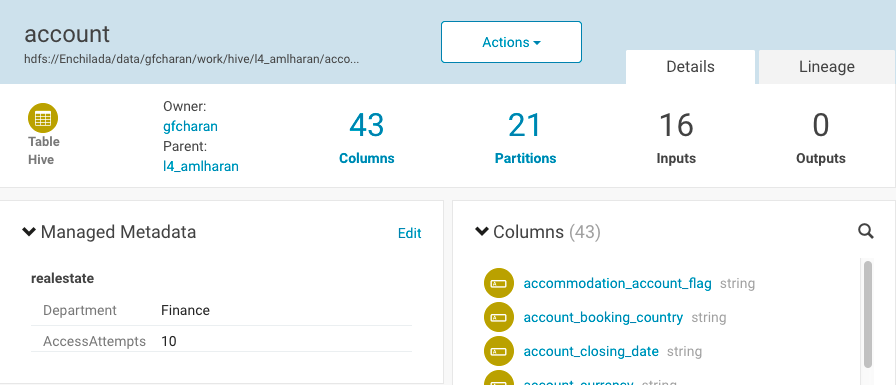This screenshot has width=896, height=385.
Task: Click the account_booking_country column icon
Action: click(x=499, y=317)
